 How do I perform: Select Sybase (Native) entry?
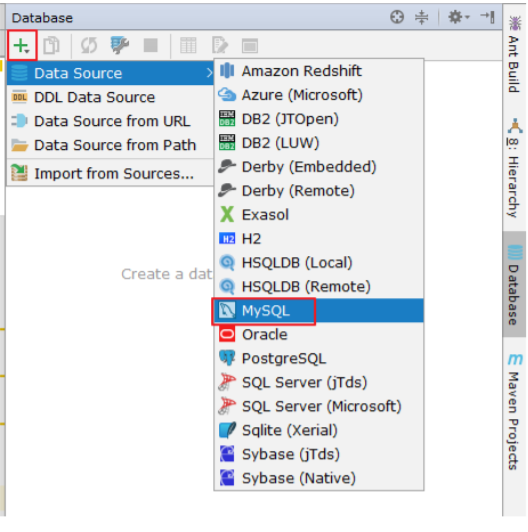319,478
